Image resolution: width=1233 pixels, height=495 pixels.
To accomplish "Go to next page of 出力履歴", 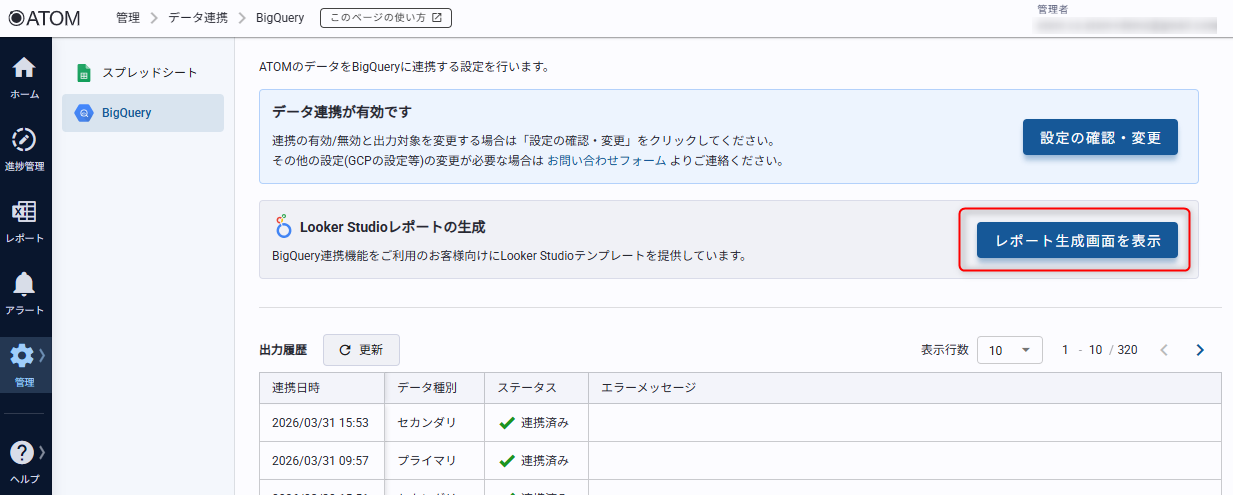I will pos(1200,350).
